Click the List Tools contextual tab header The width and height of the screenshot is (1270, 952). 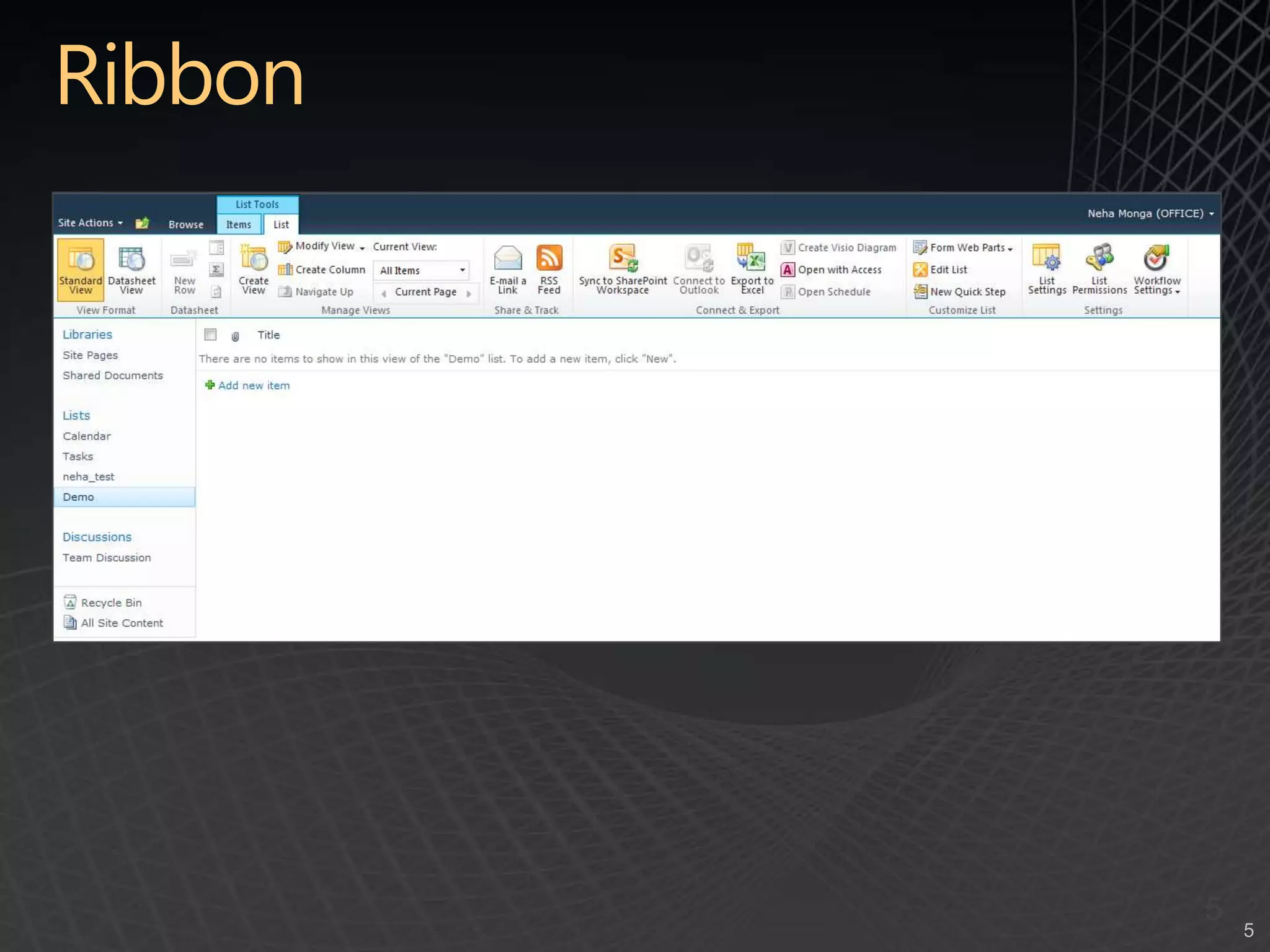[257, 205]
